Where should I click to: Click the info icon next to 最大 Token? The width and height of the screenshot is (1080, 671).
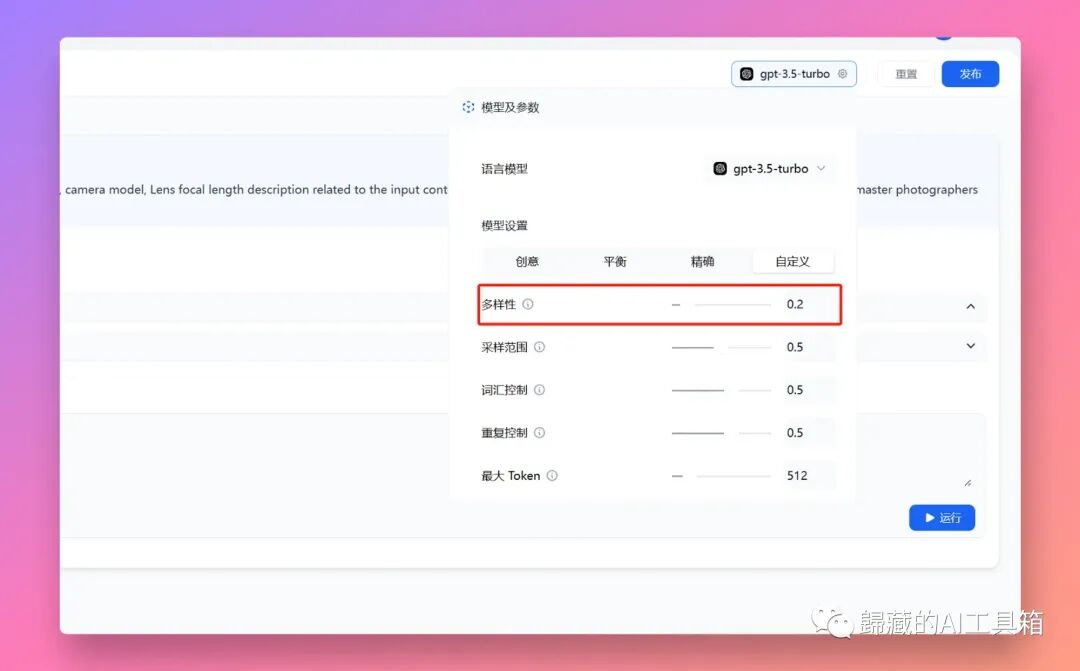[x=552, y=475]
